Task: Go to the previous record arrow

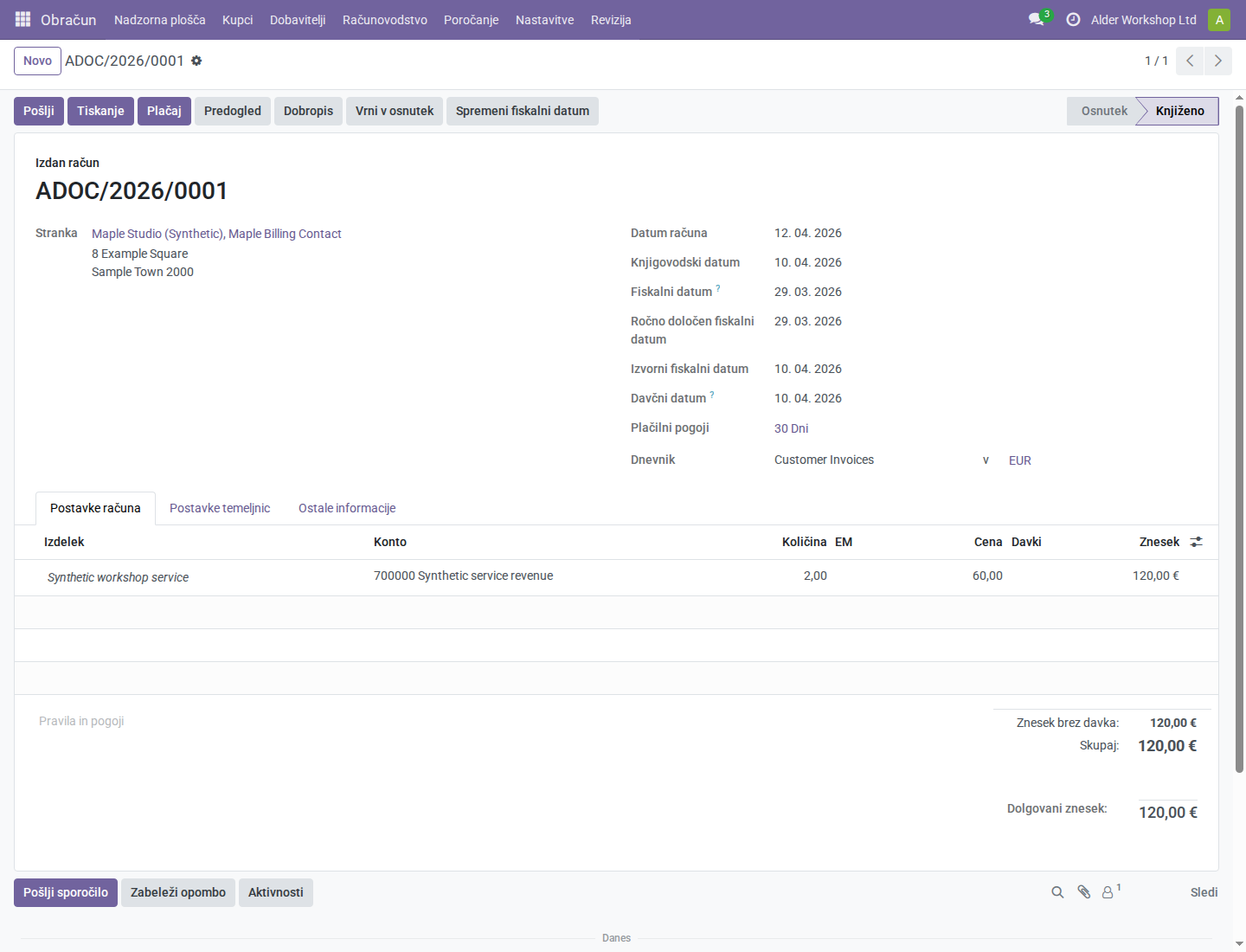Action: [1190, 61]
